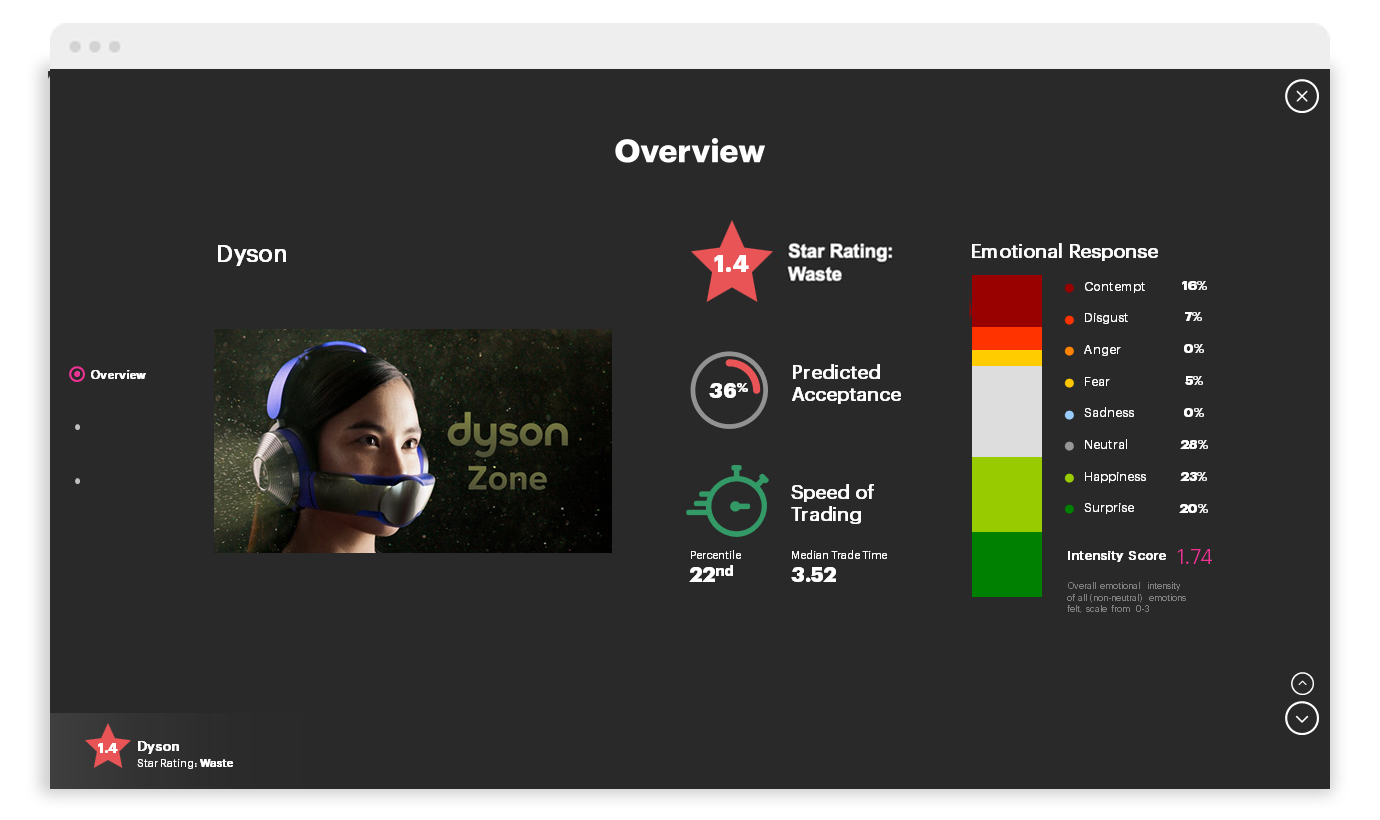Click the 36% predicted acceptance gauge
Viewport: 1380px width, 820px height.
729,390
